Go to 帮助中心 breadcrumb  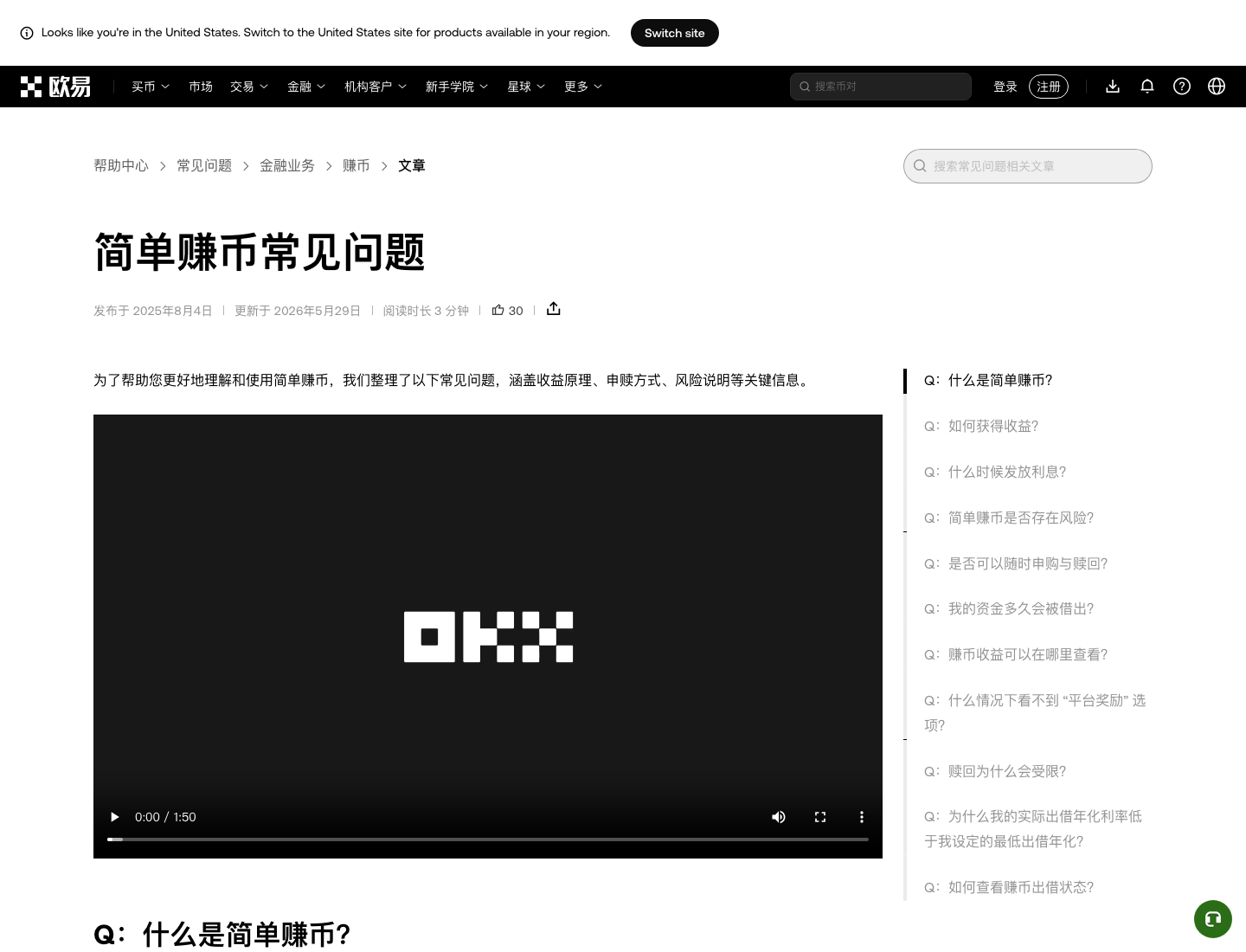click(x=121, y=165)
